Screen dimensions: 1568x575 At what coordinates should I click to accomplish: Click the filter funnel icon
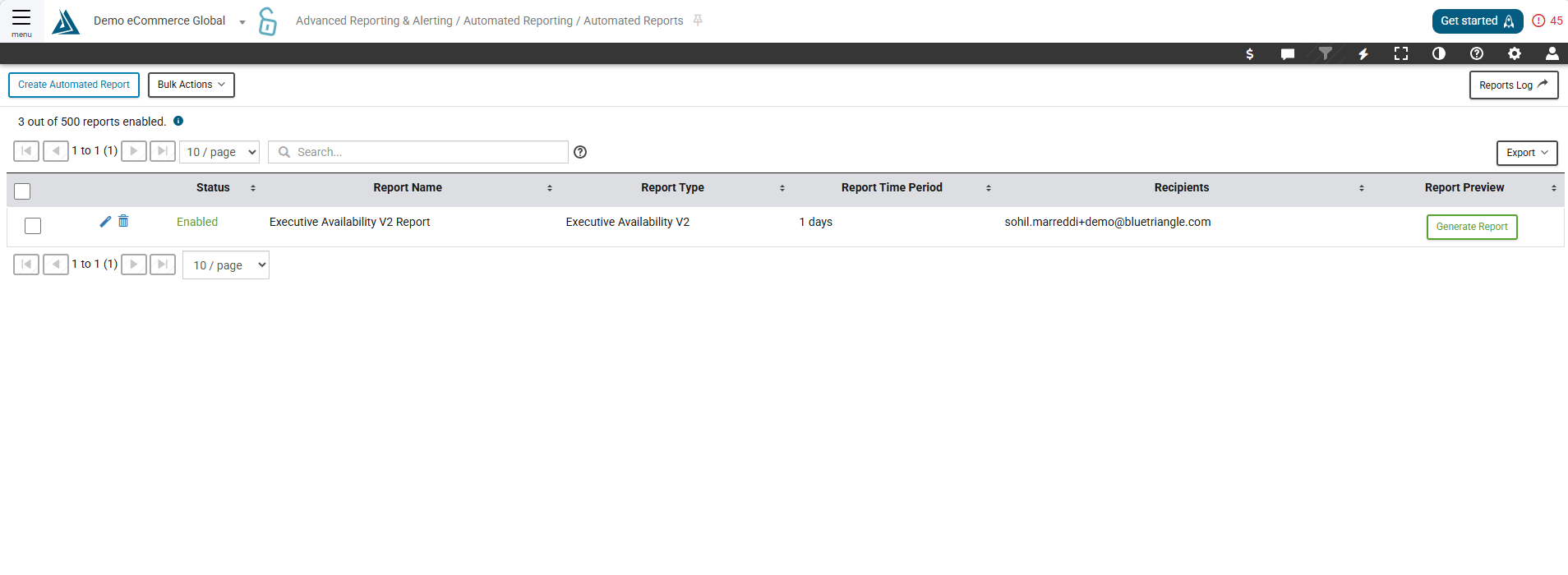point(1326,53)
